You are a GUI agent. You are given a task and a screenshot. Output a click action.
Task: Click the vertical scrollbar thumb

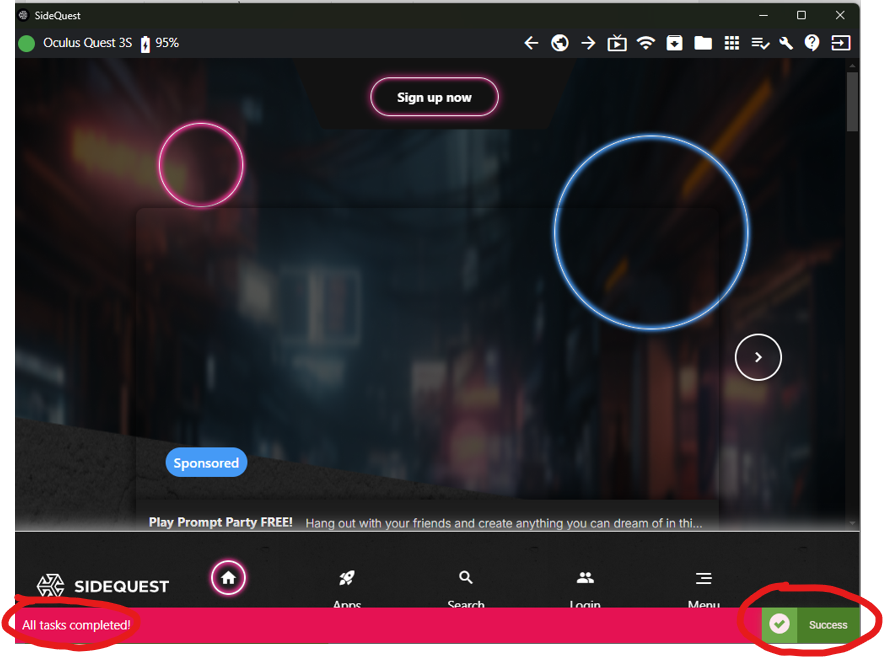852,102
